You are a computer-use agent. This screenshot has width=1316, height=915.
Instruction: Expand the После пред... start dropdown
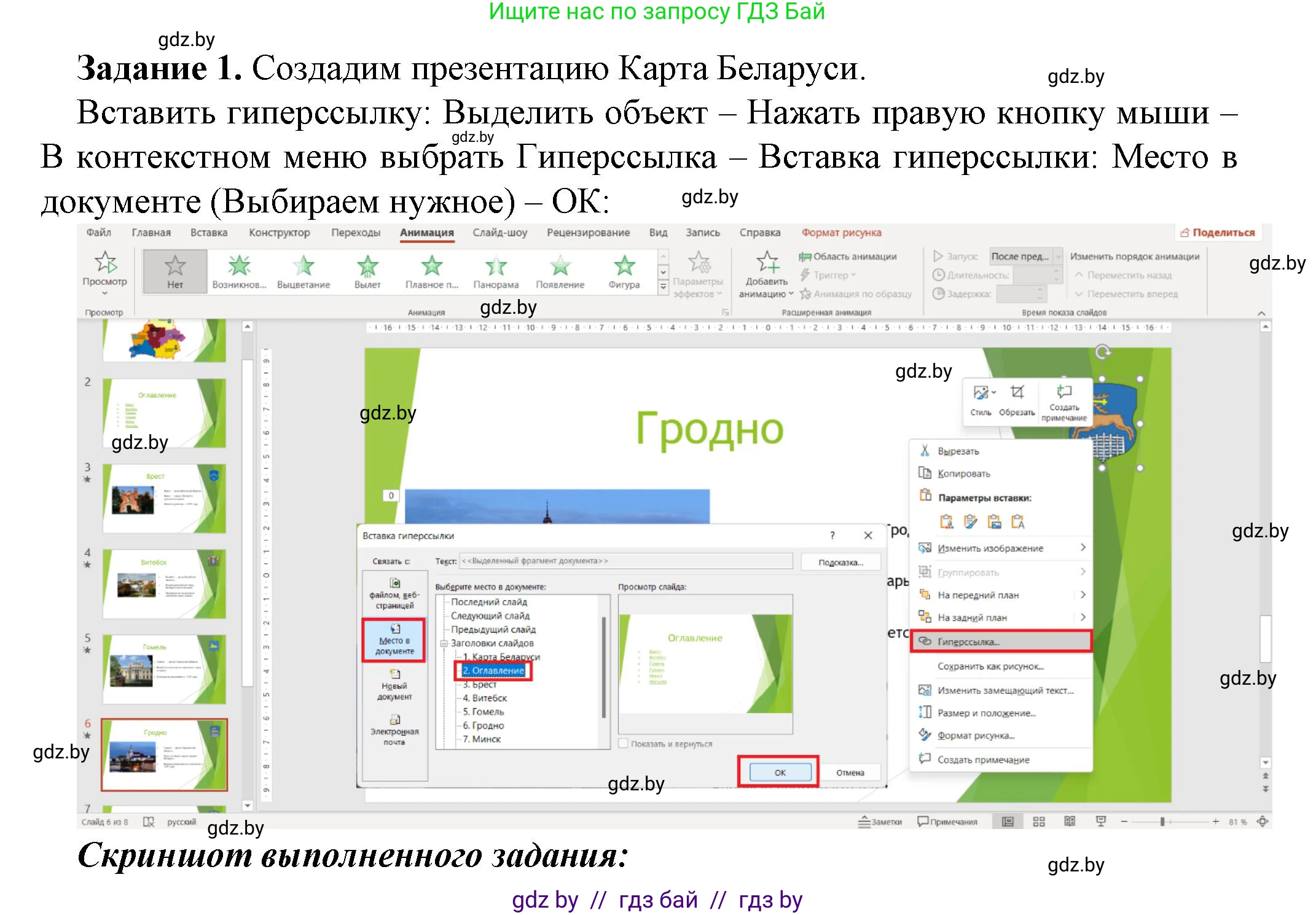coord(1058,257)
